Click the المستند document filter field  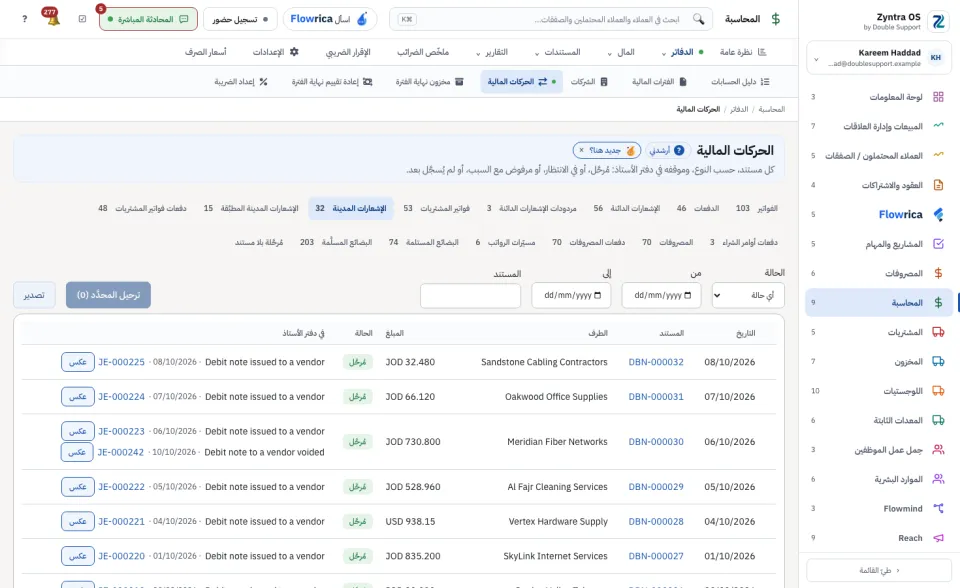click(x=470, y=295)
